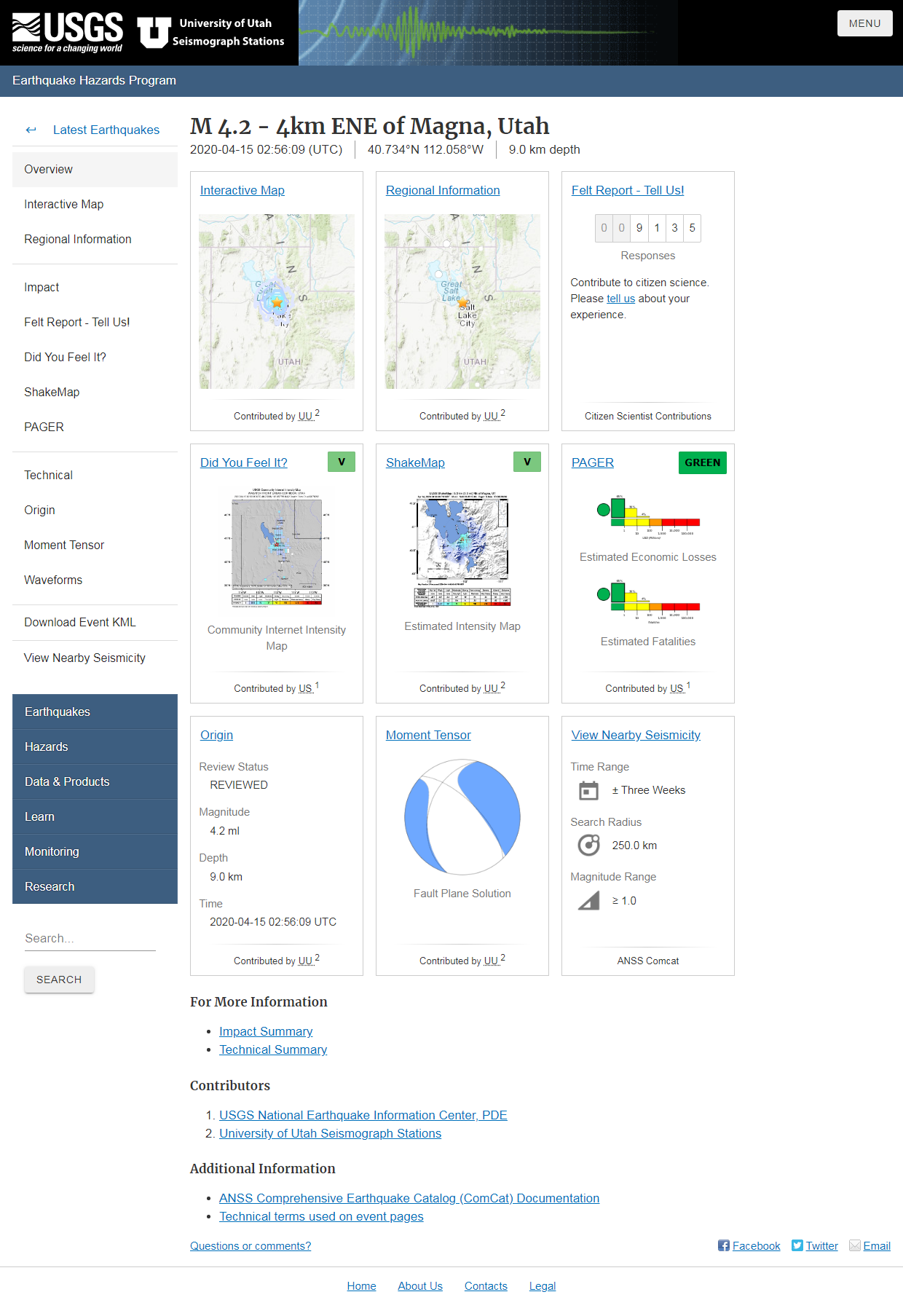The image size is (903, 1316).
Task: Click the green PAGER alert badge
Action: click(702, 462)
